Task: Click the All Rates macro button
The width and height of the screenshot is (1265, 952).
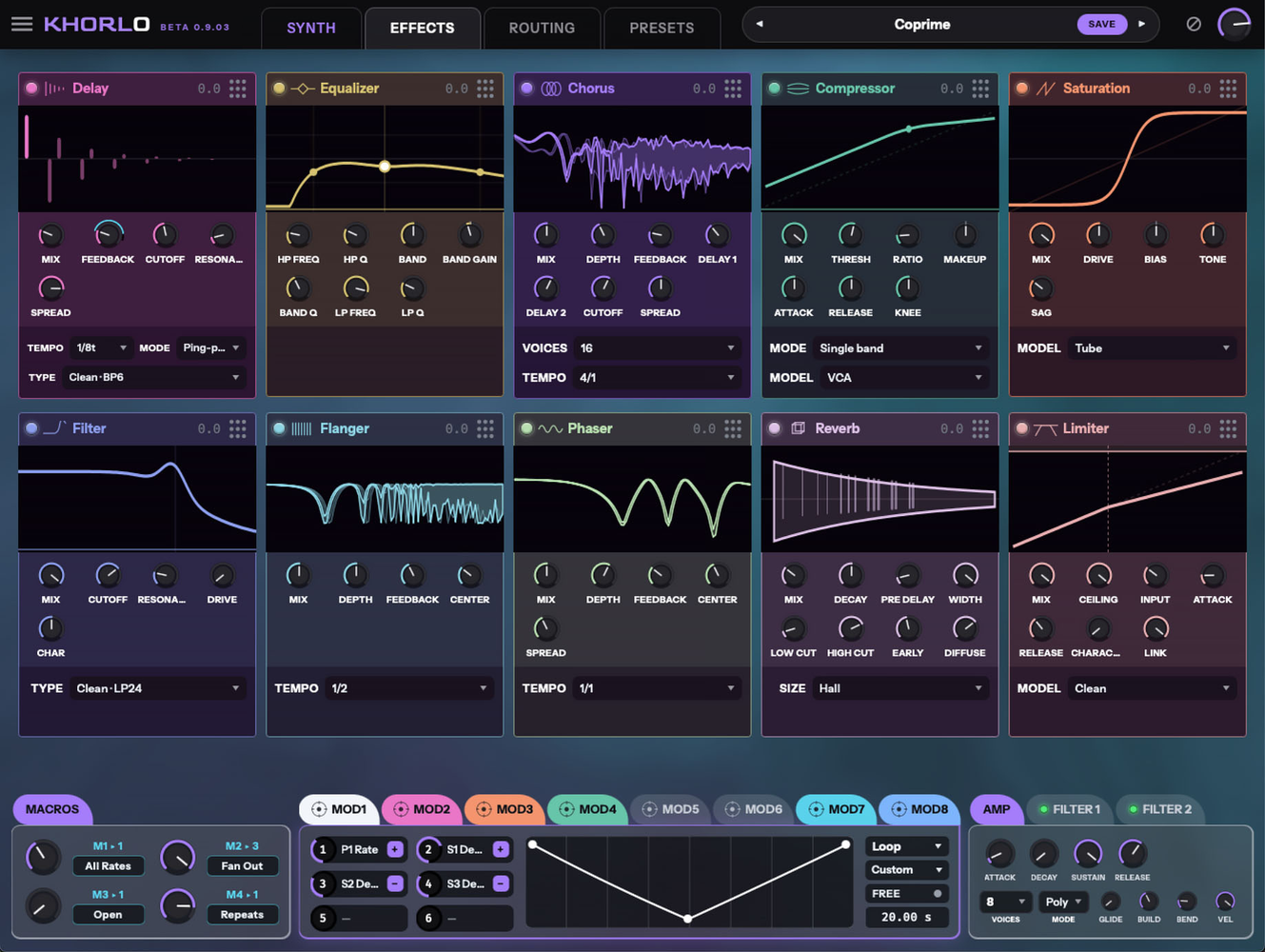Action: click(109, 866)
